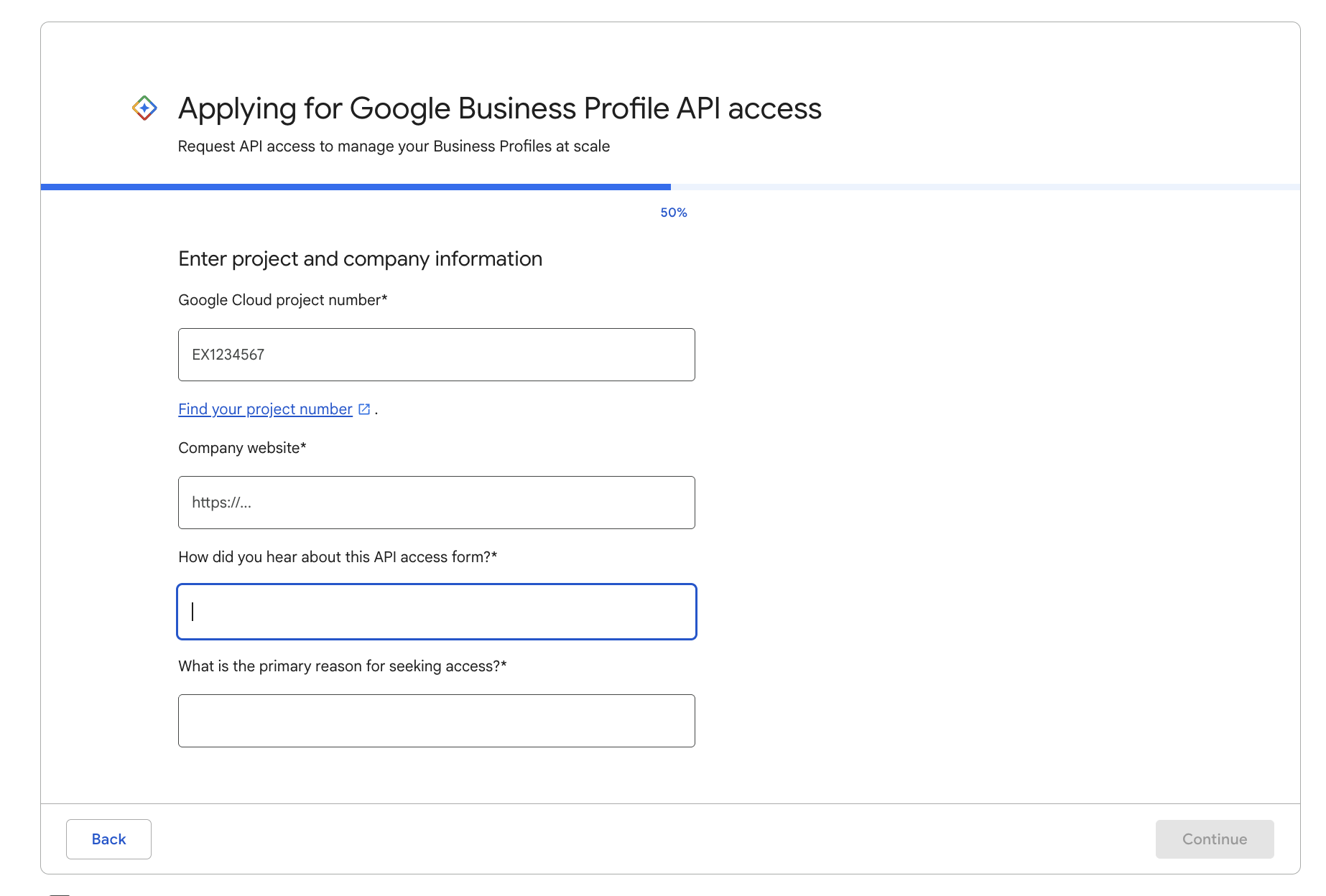Click the subtitle about managing Business Profiles
The height and width of the screenshot is (896, 1326).
click(x=394, y=146)
